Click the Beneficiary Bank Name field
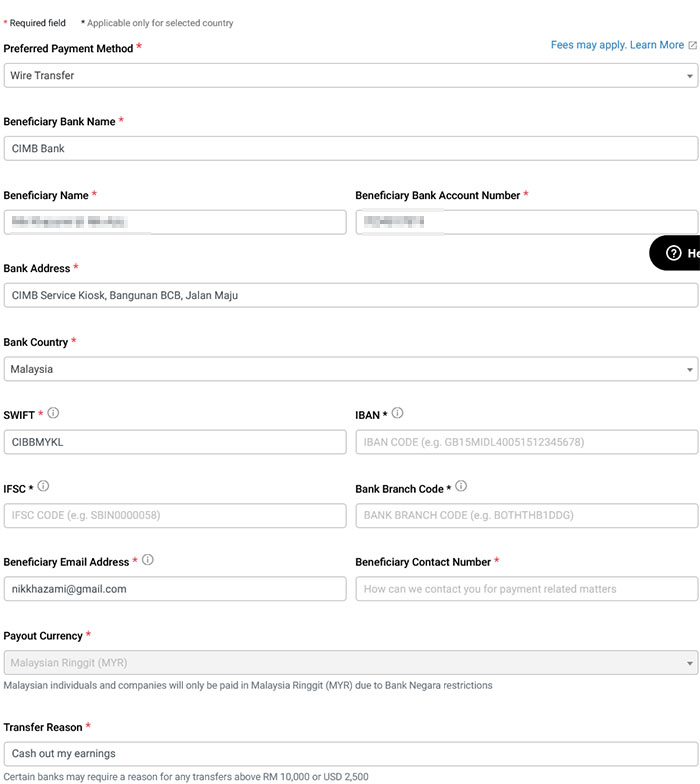 350,148
